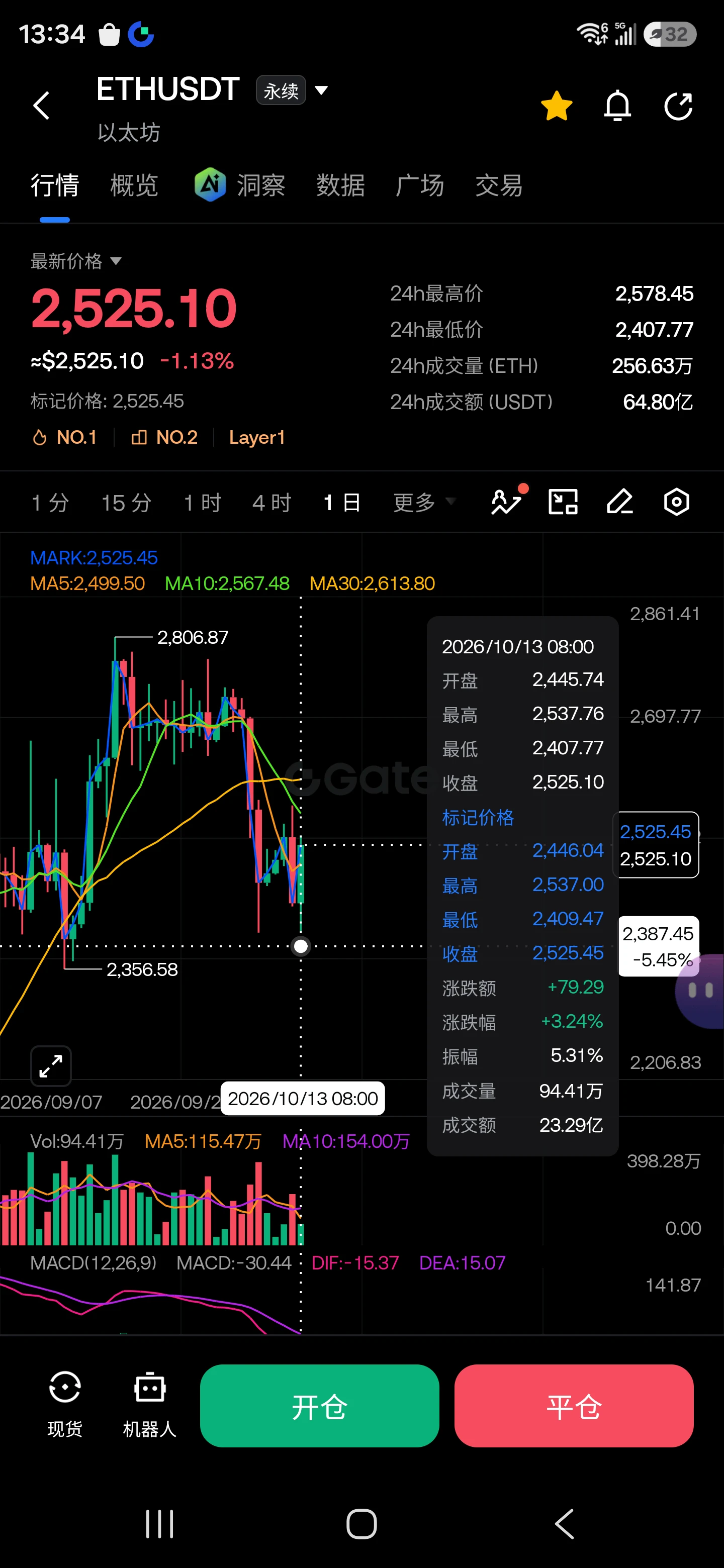Tap the floating purple assistant bubble
The image size is (724, 1568).
[x=700, y=991]
